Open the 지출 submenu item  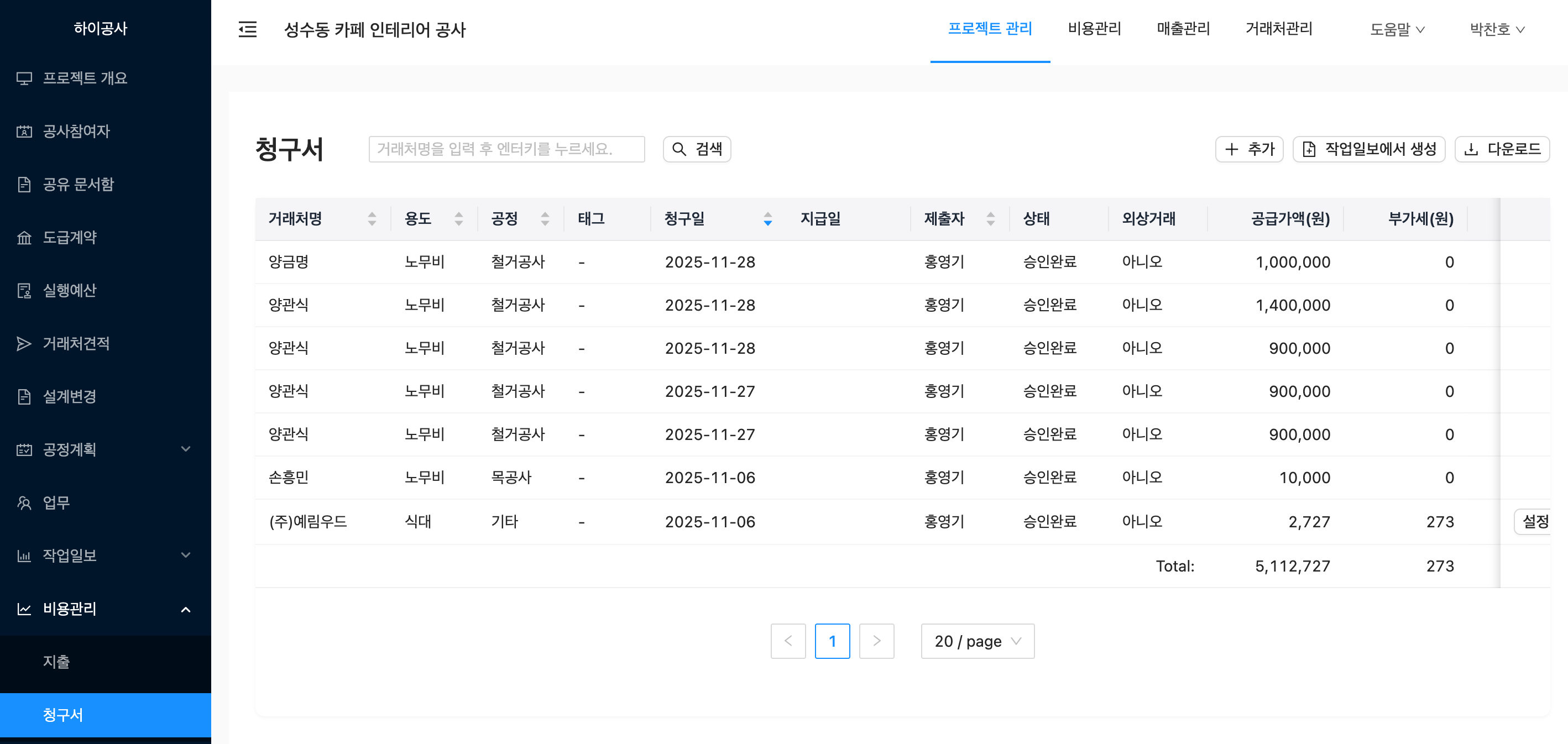(56, 661)
